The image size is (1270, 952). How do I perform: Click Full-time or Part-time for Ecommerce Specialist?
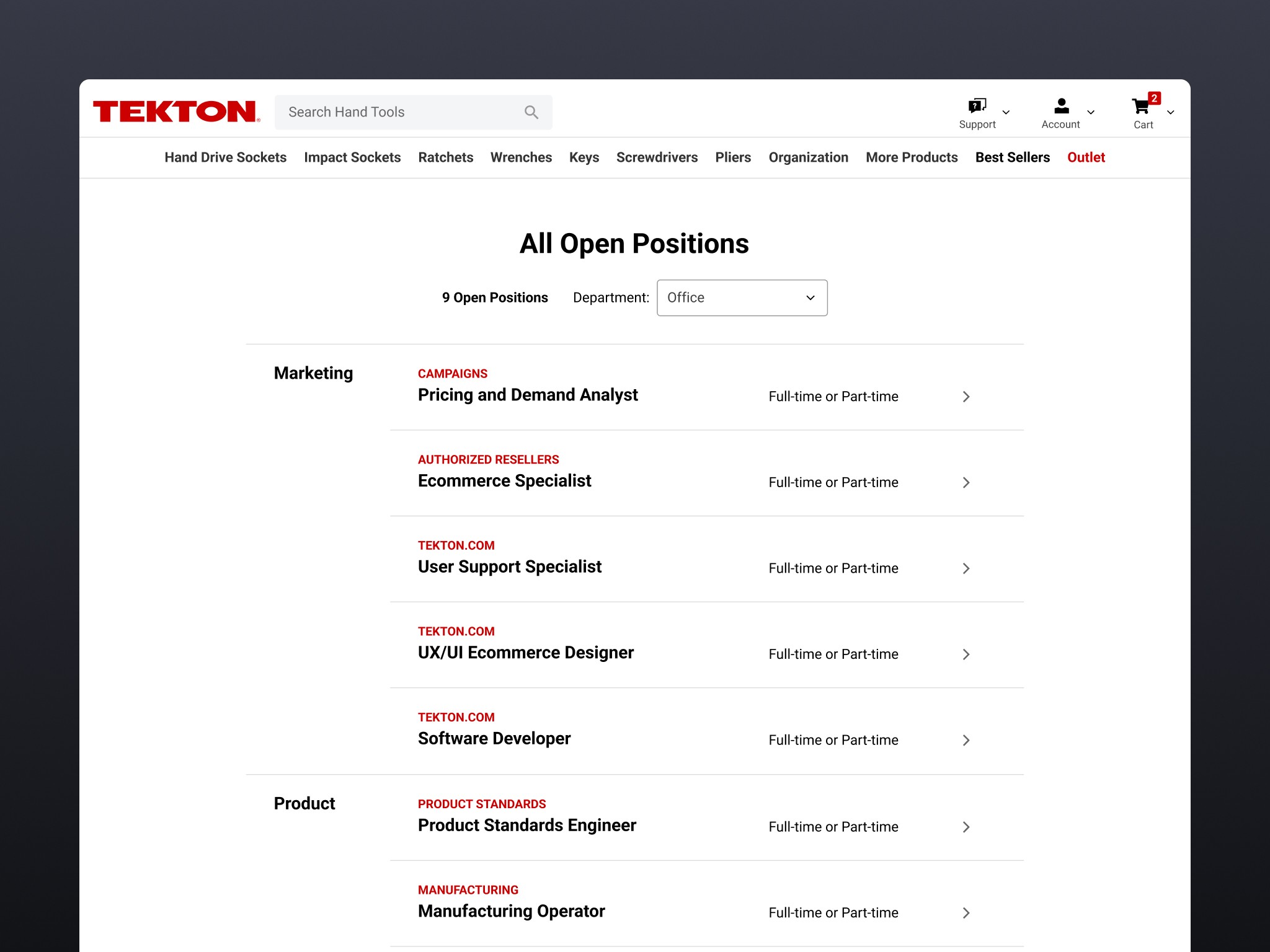pos(833,483)
